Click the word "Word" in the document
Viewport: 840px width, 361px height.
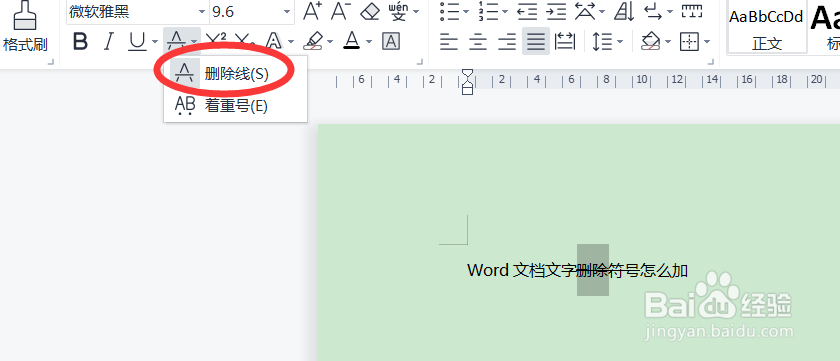click(x=488, y=270)
